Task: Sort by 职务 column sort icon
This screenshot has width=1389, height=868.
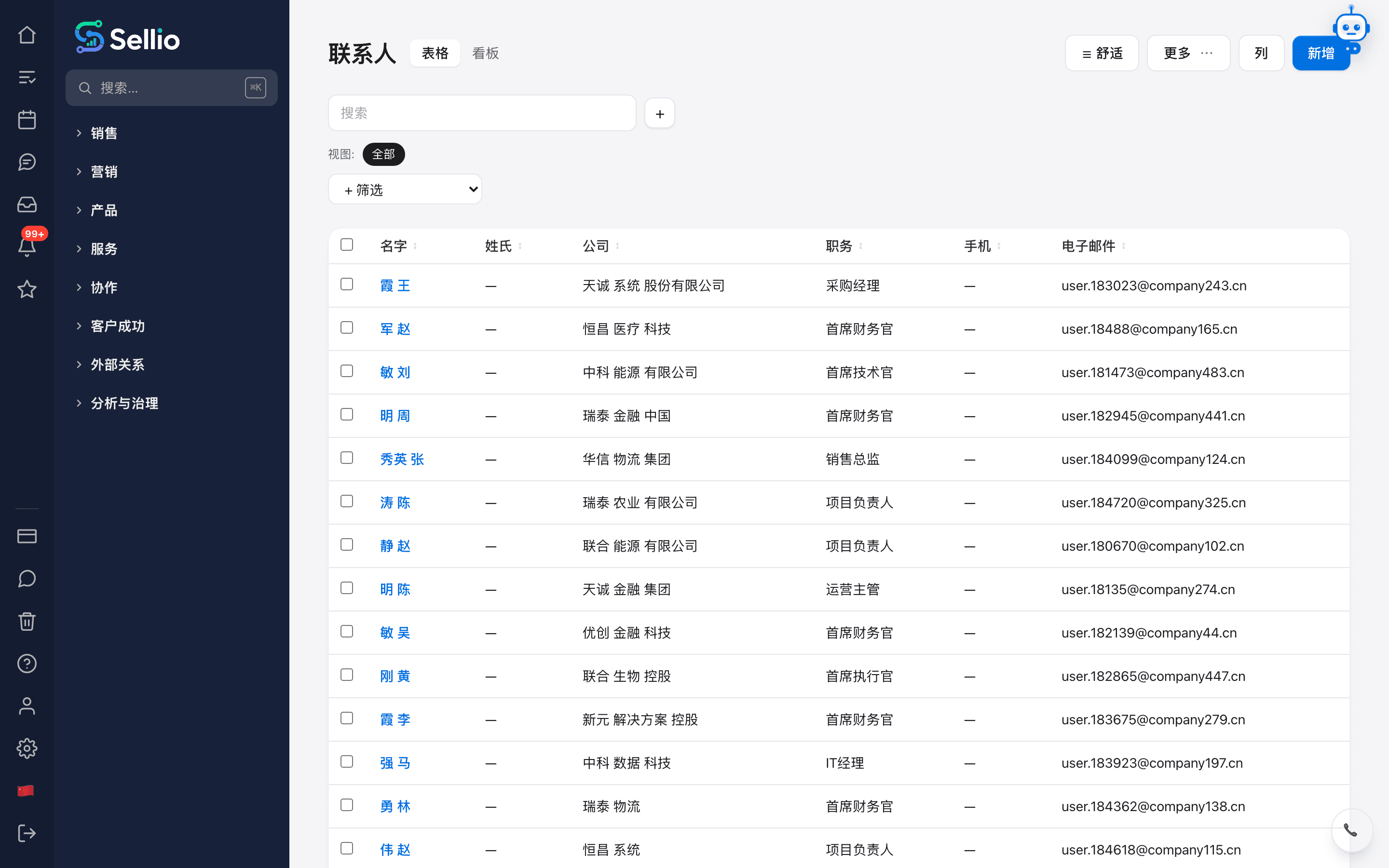Action: (x=860, y=246)
